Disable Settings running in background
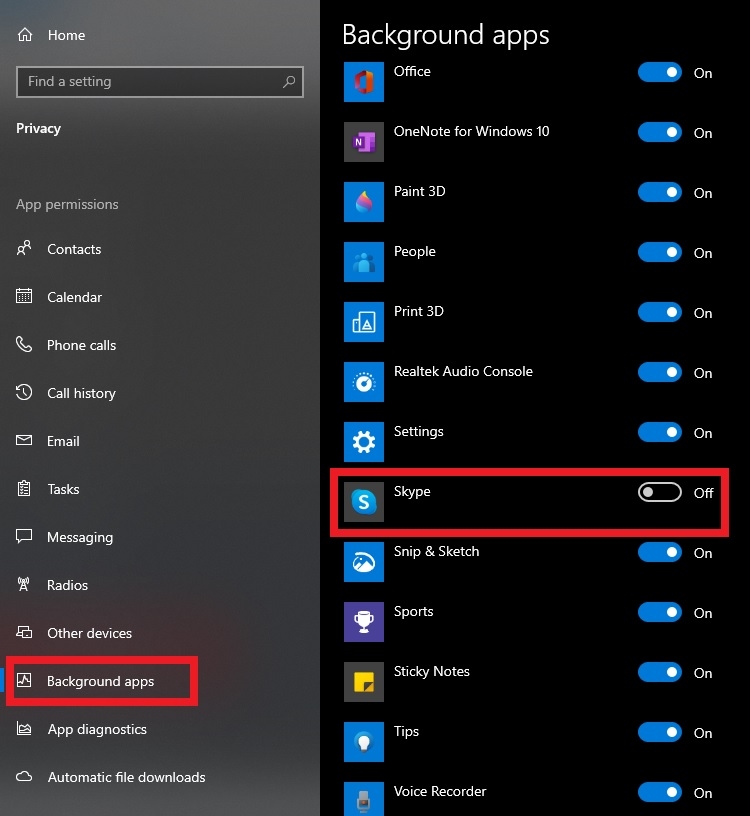Viewport: 750px width, 816px height. pyautogui.click(x=659, y=432)
